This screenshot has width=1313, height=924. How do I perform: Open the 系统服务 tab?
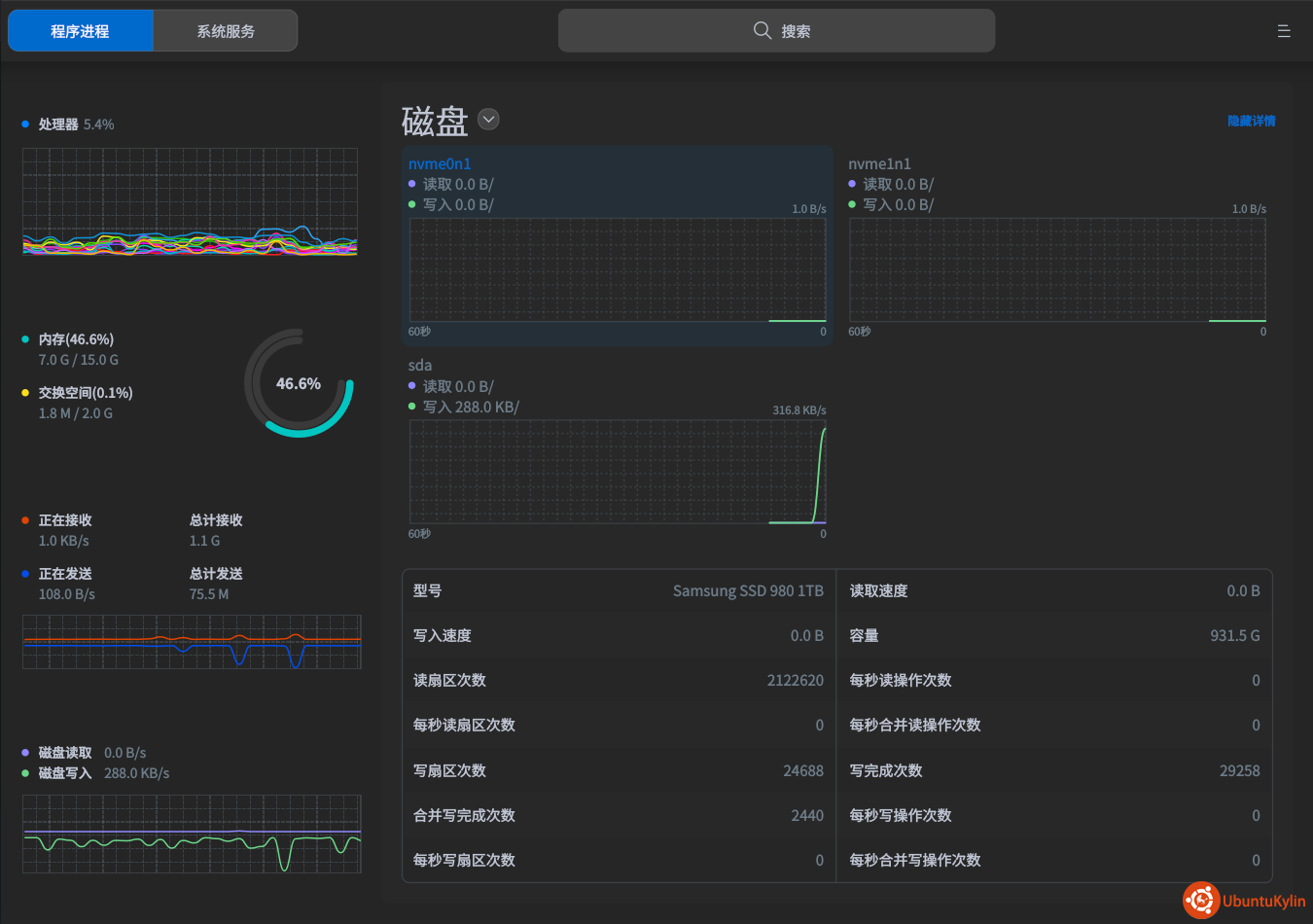point(226,31)
